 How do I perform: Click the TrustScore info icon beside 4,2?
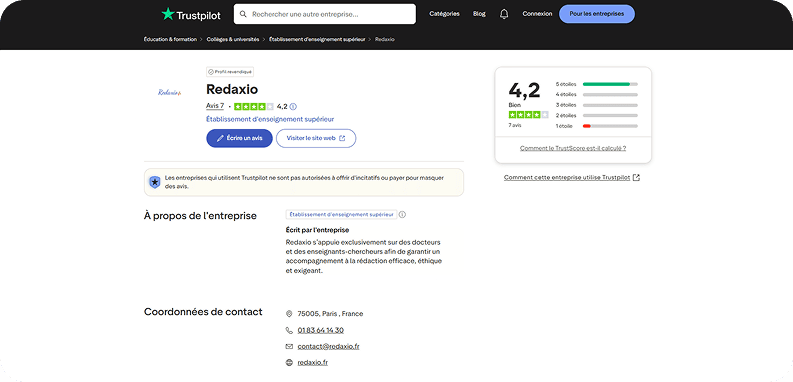[293, 107]
